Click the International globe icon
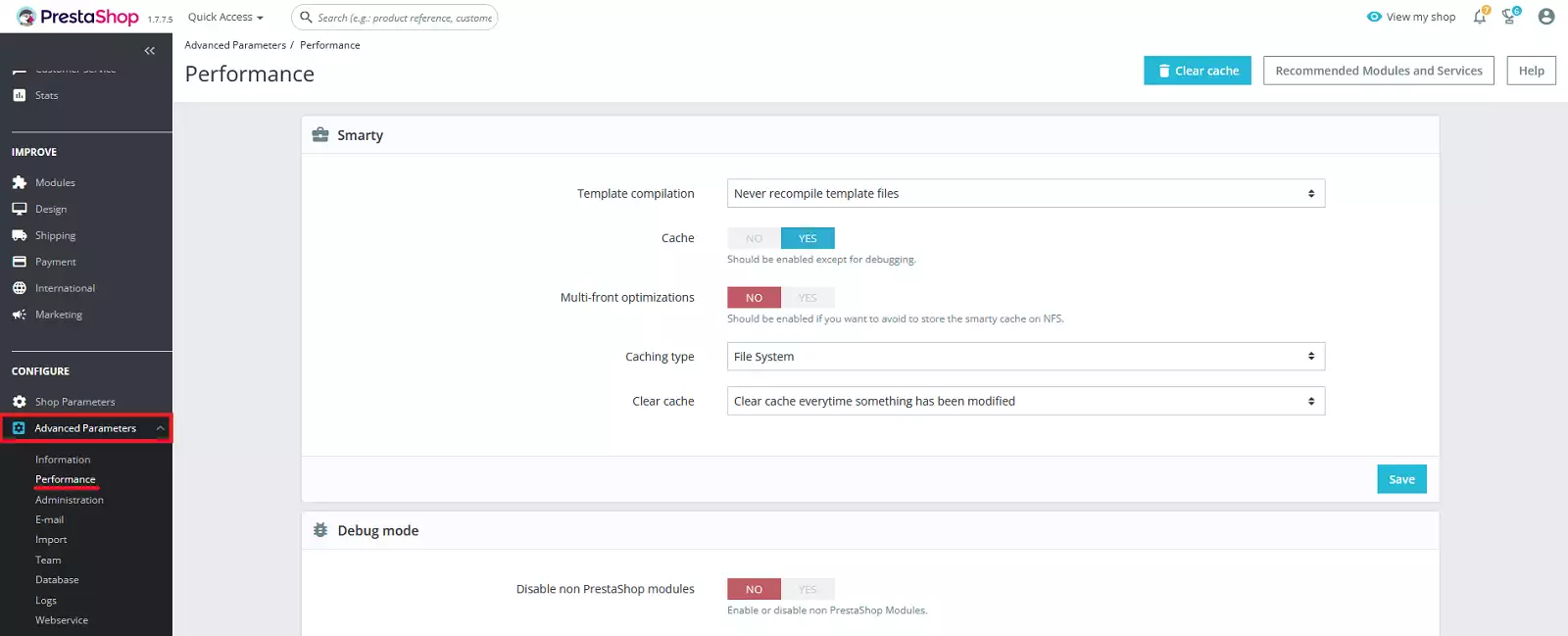 click(20, 288)
